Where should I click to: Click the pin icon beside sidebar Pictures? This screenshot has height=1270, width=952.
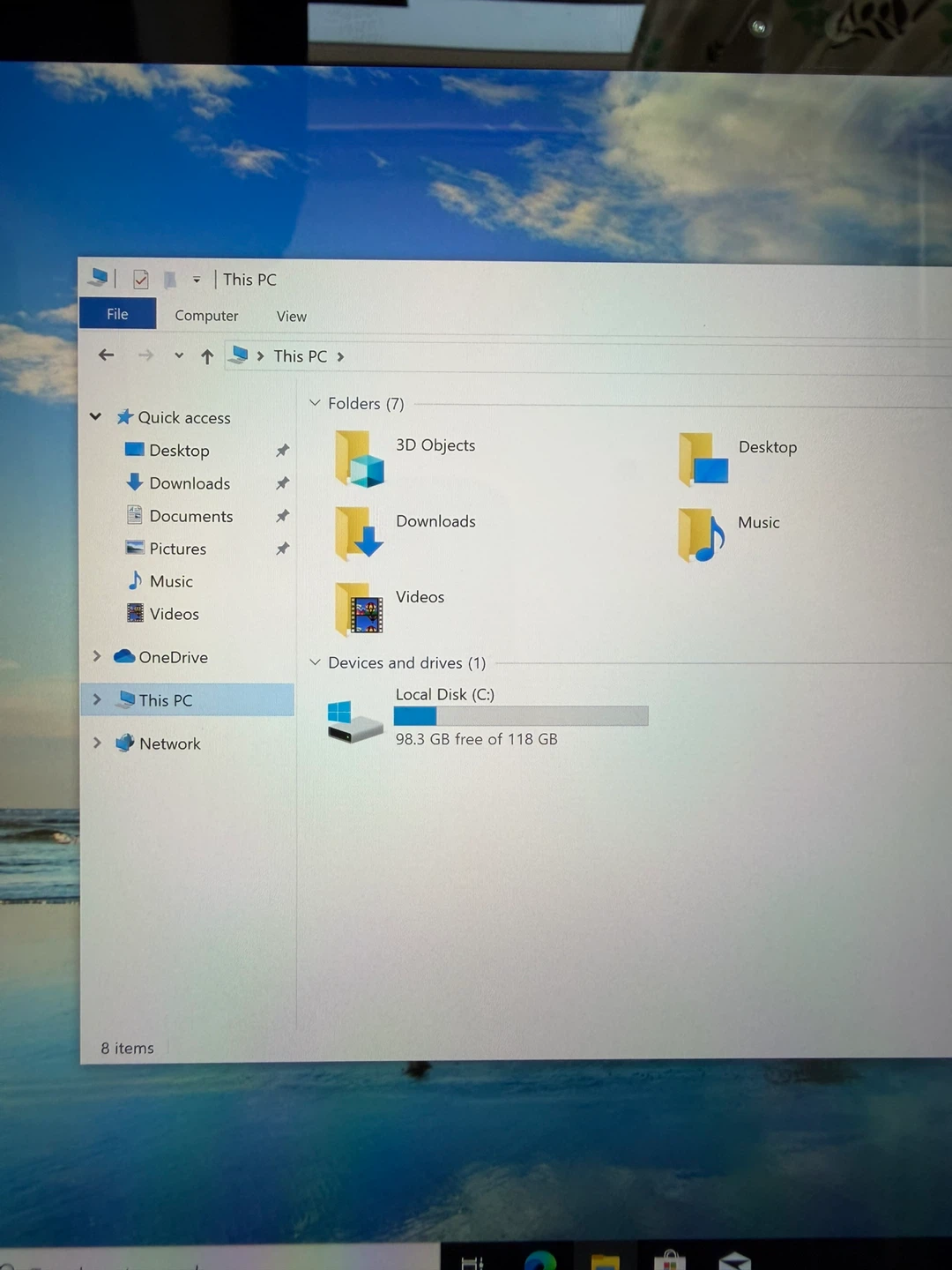(282, 549)
